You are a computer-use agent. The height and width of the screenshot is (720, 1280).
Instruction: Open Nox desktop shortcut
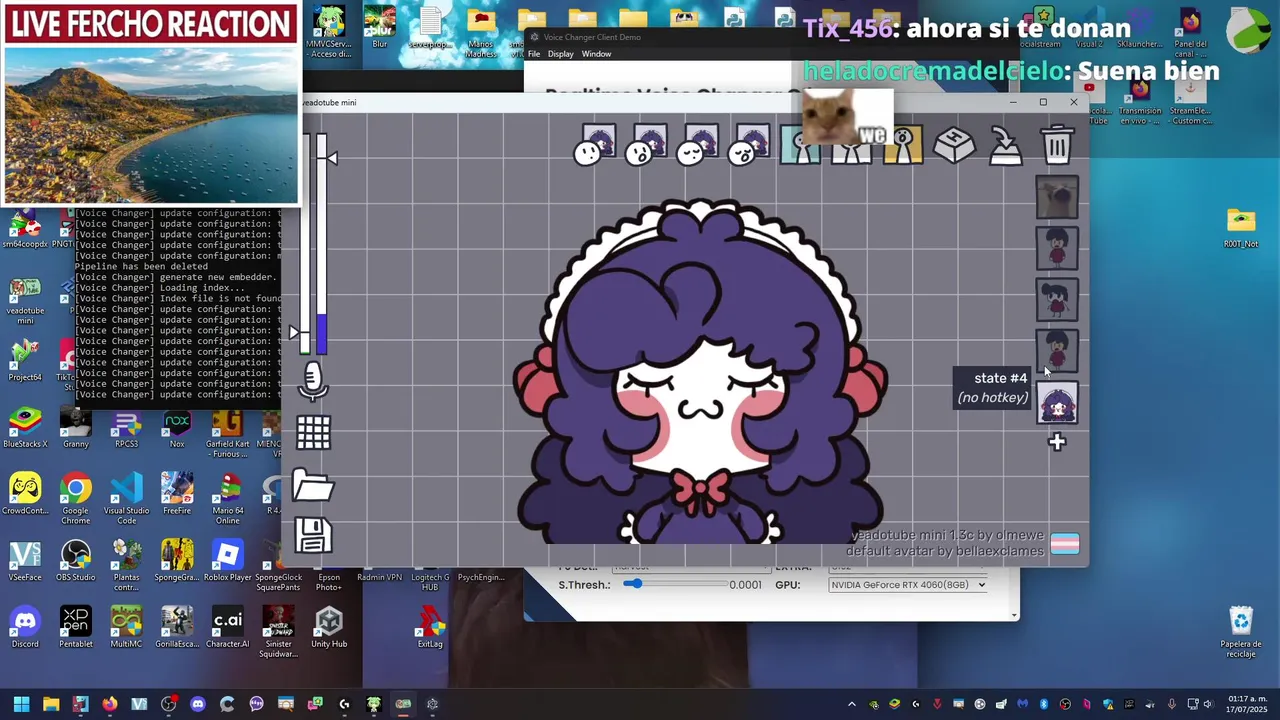pyautogui.click(x=177, y=428)
